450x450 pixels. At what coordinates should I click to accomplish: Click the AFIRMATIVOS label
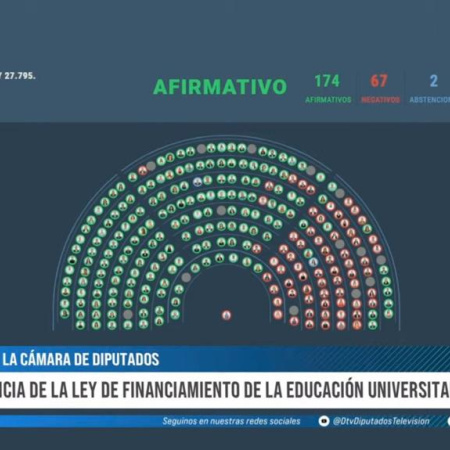[328, 100]
